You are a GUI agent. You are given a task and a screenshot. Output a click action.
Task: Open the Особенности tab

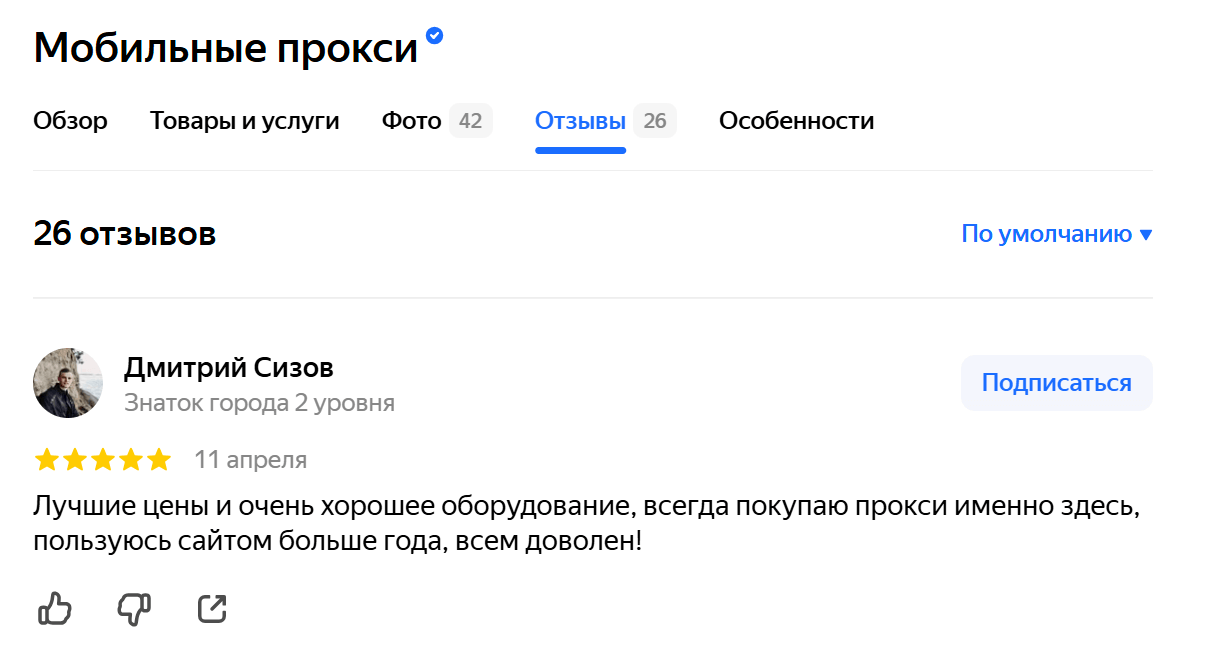coord(796,121)
